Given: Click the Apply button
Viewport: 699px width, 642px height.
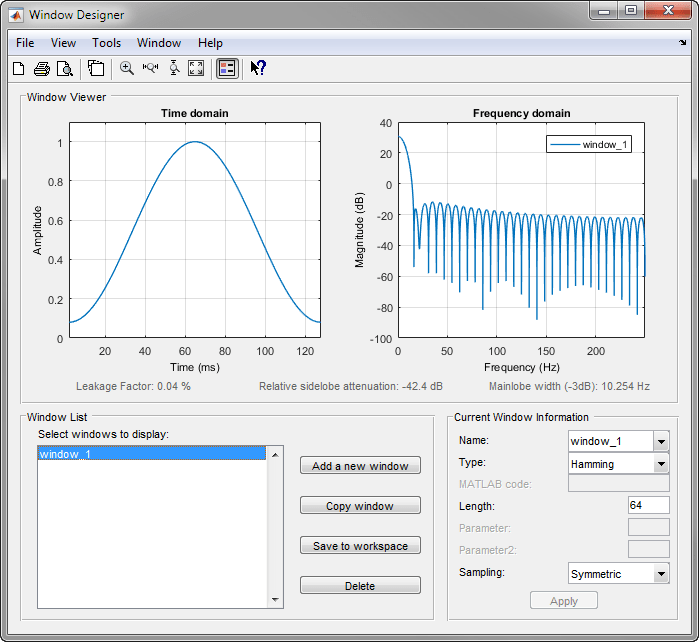Looking at the screenshot, I should pyautogui.click(x=564, y=601).
